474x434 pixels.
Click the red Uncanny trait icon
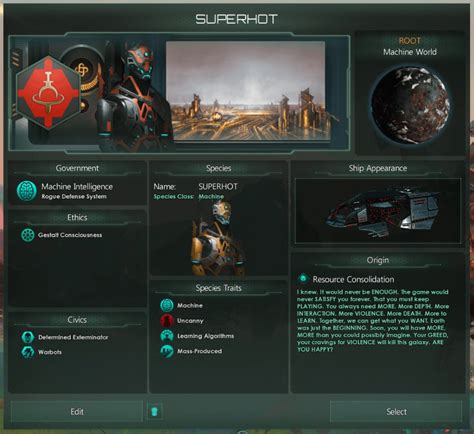pos(167,321)
